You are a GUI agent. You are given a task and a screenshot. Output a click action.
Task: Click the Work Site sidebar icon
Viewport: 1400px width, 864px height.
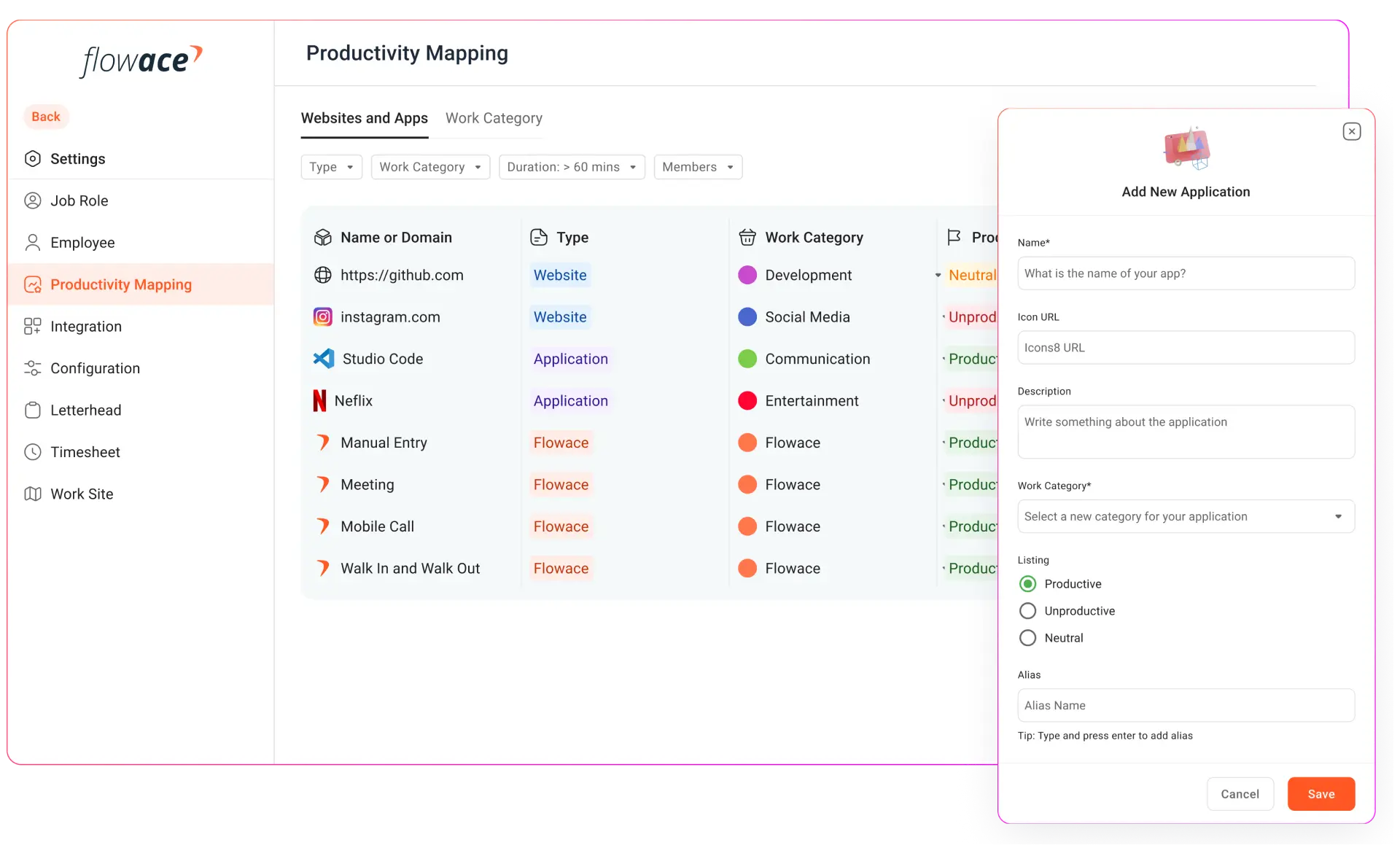coord(32,493)
